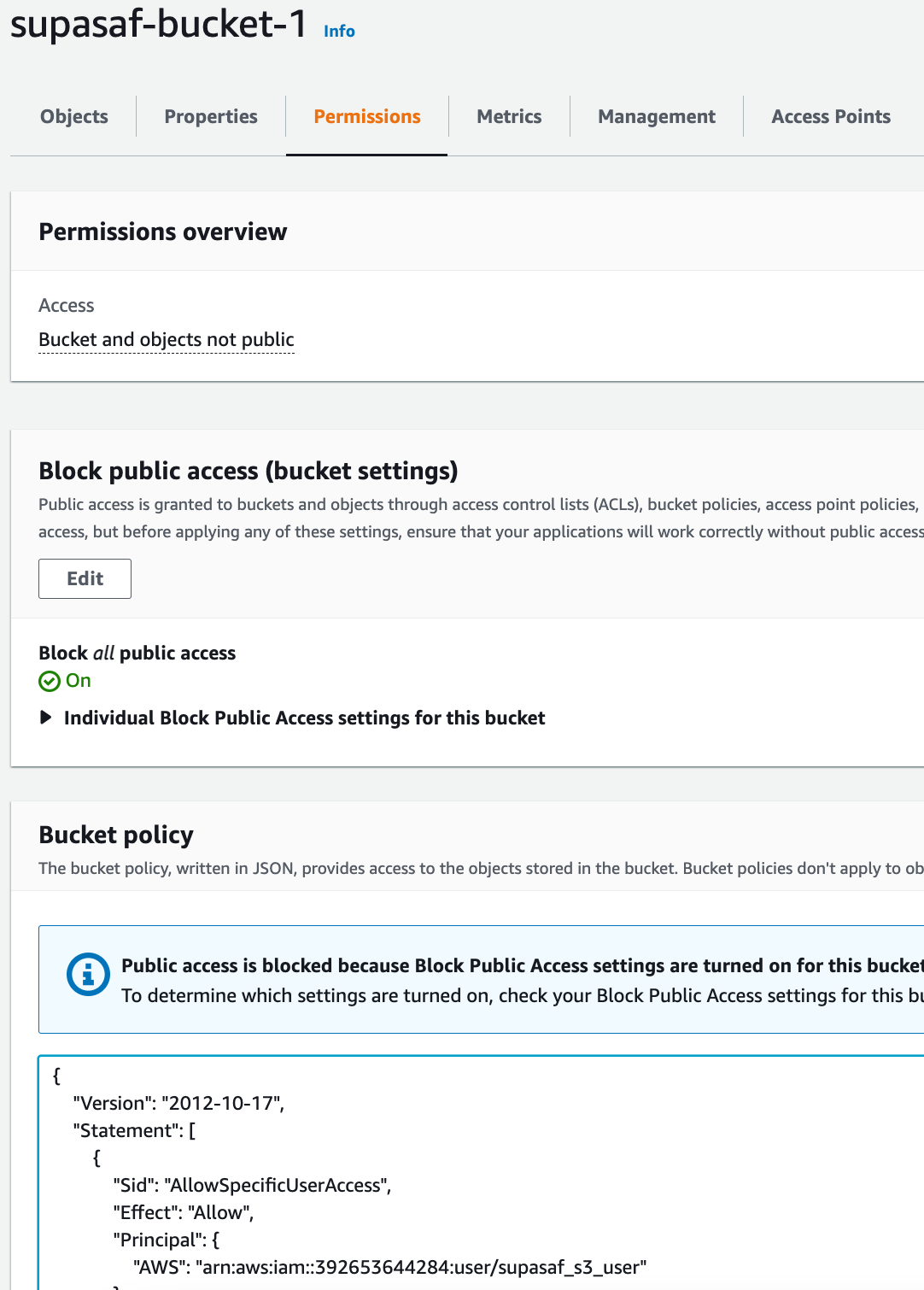This screenshot has height=1290, width=924.
Task: Click the green checkmark icon beside On
Action: coord(50,681)
